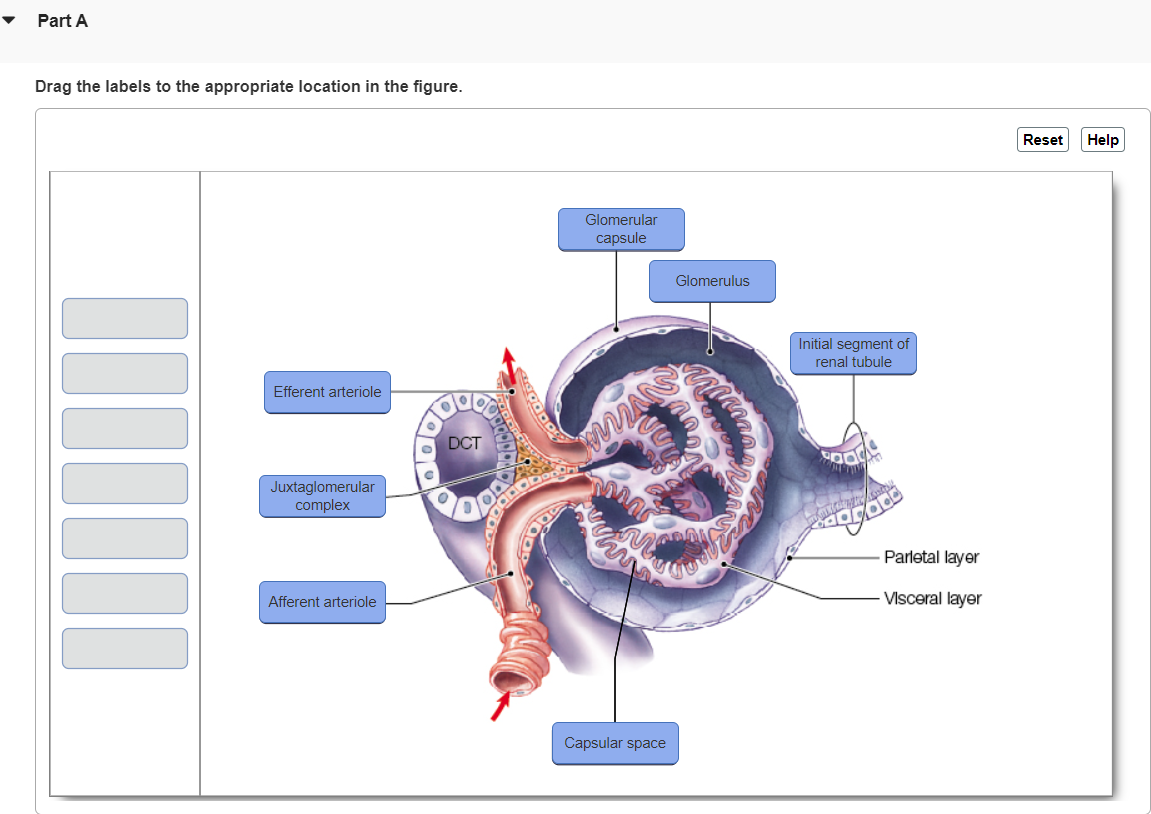The width and height of the screenshot is (1151, 814).
Task: Open the Help dialog
Action: 1102,139
